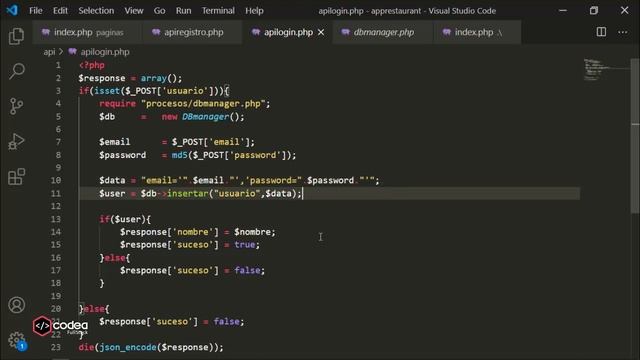The height and width of the screenshot is (360, 640).
Task: Open the Help menu
Action: (x=254, y=11)
